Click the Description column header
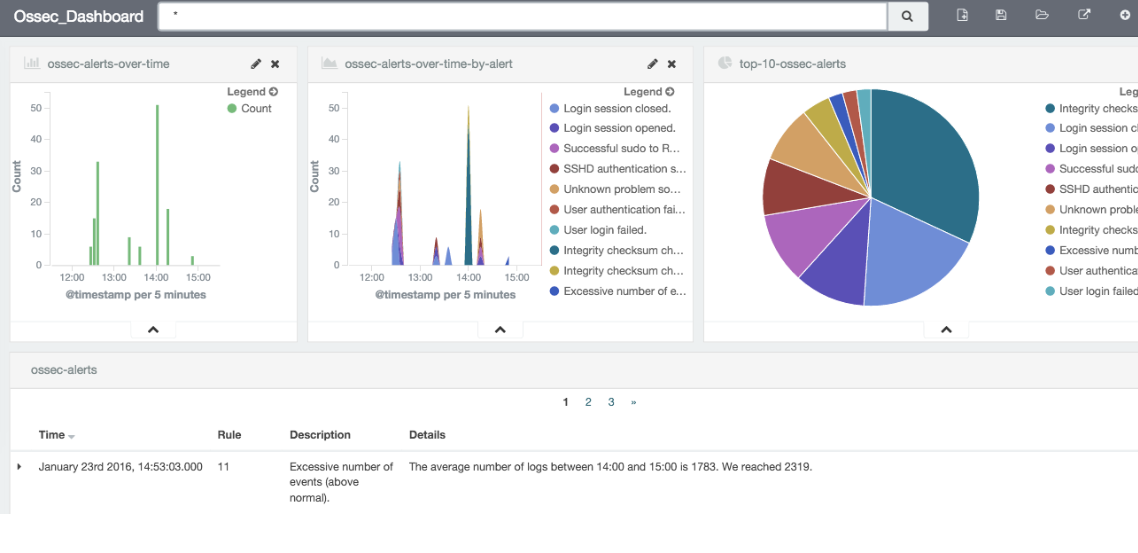Viewport: 1138px width, 553px height. 320,435
